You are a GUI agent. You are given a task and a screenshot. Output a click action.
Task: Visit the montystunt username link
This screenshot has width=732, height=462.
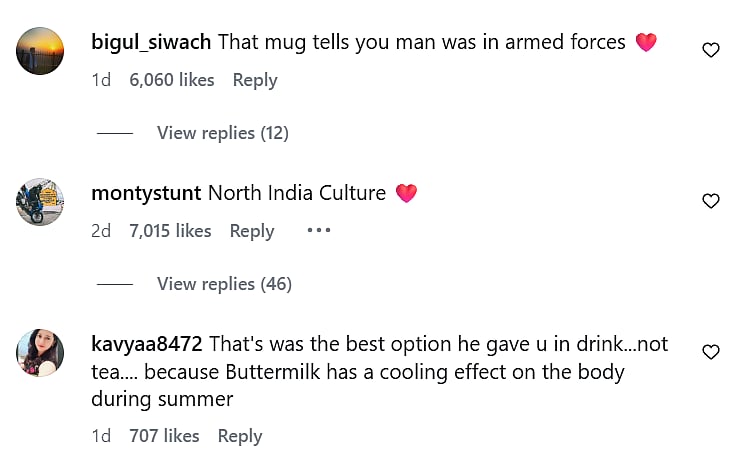[x=146, y=193]
